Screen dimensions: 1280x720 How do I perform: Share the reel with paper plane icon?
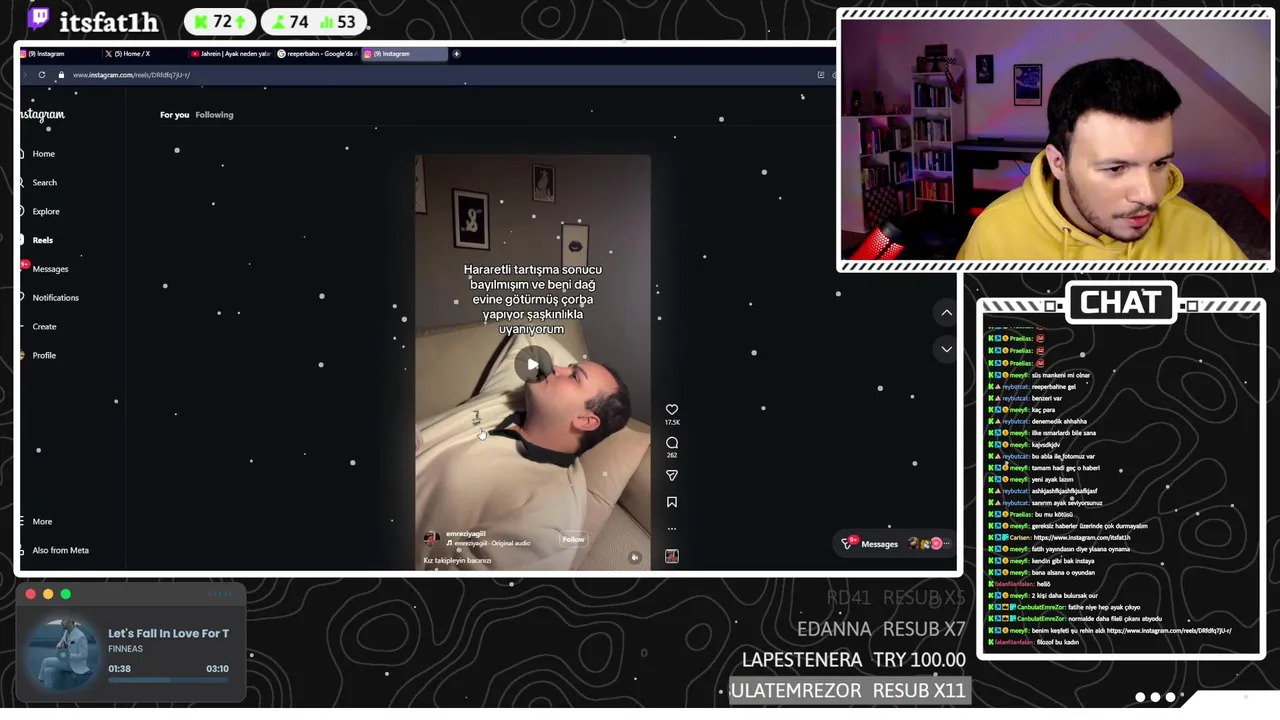[672, 475]
